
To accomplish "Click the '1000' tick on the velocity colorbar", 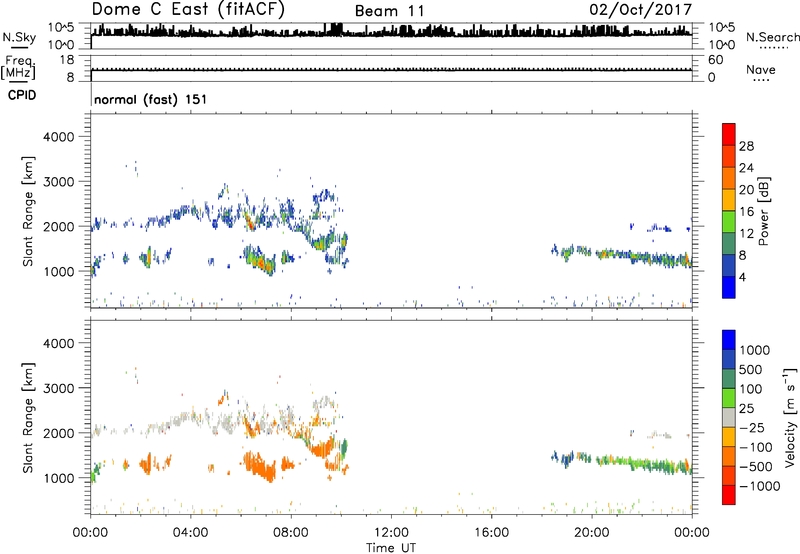I will point(755,350).
